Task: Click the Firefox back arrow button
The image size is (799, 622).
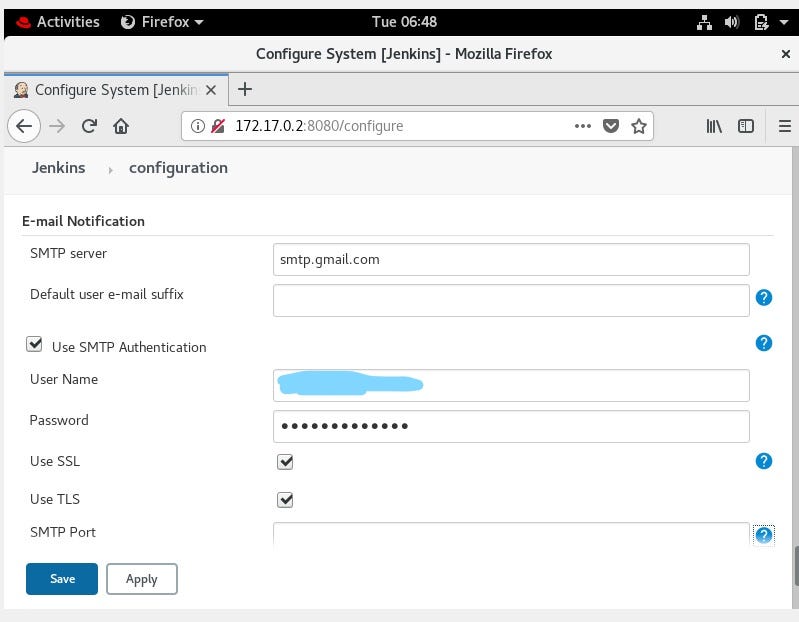Action: pos(24,126)
